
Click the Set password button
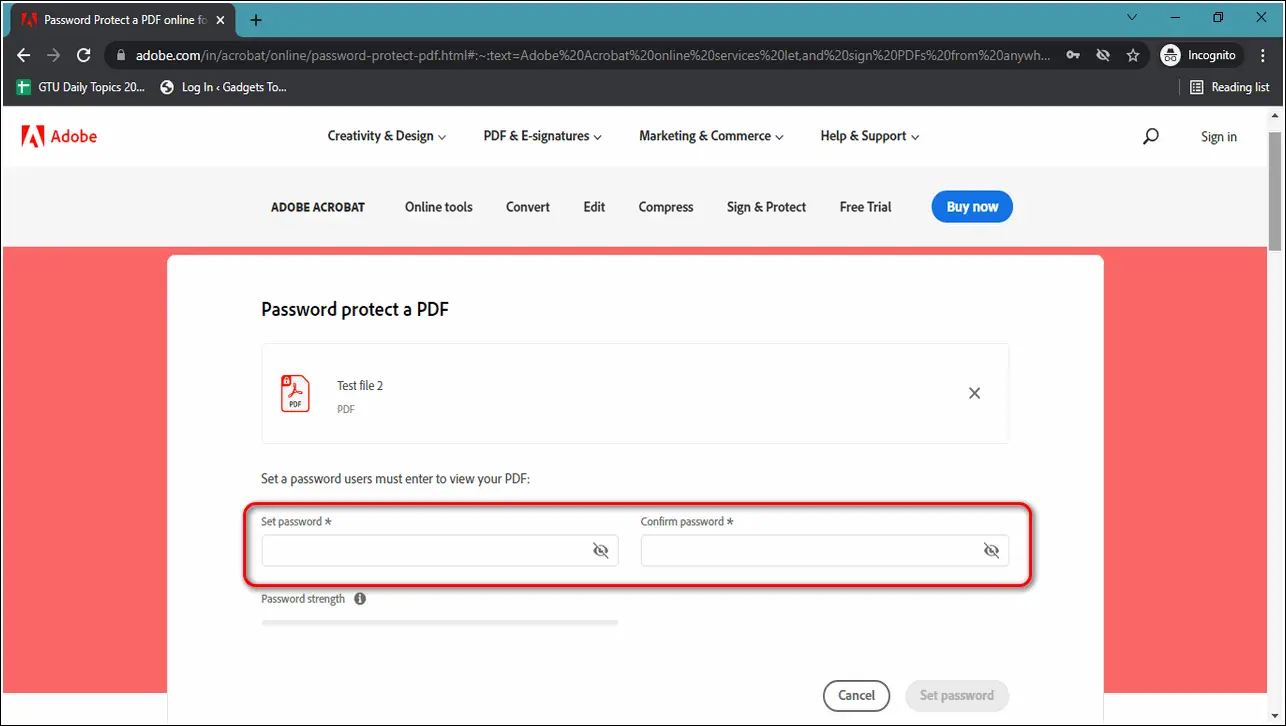[x=957, y=695]
